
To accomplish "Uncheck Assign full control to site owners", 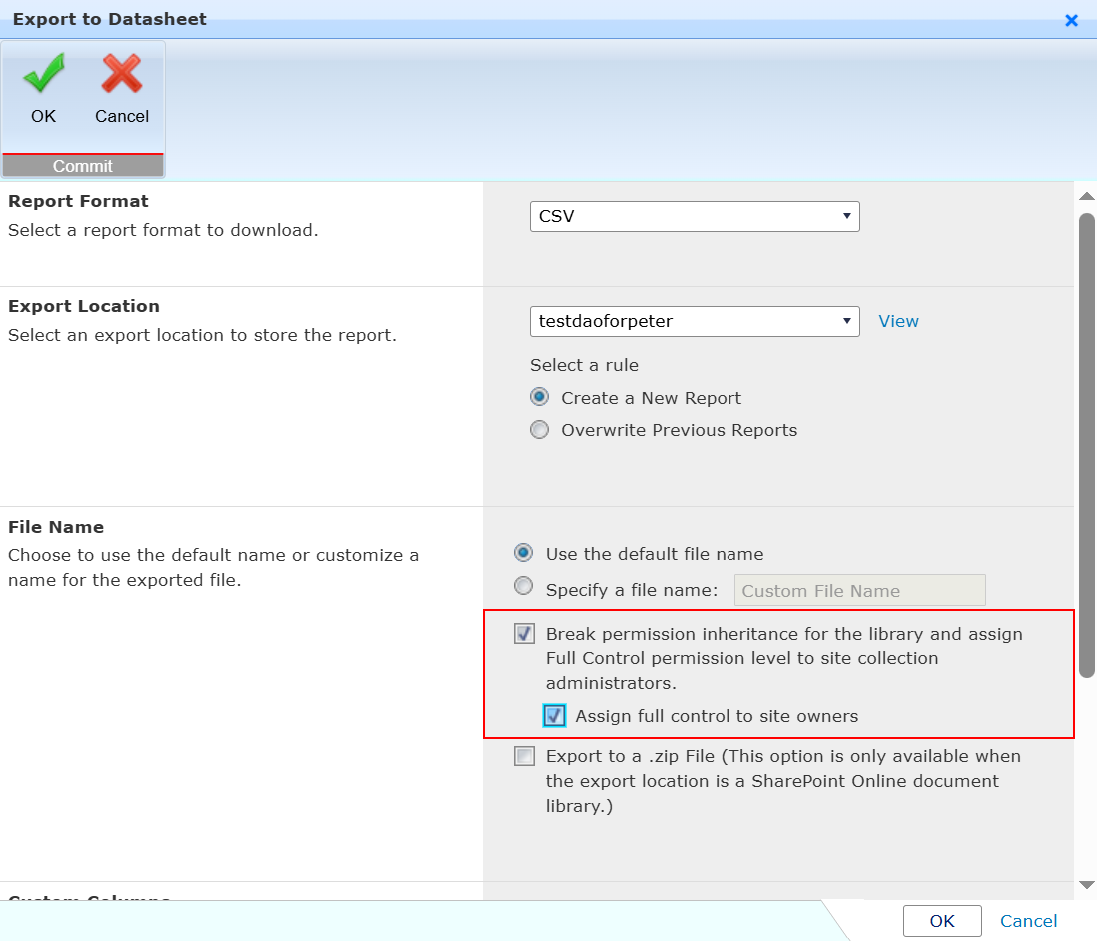I will click(x=554, y=714).
